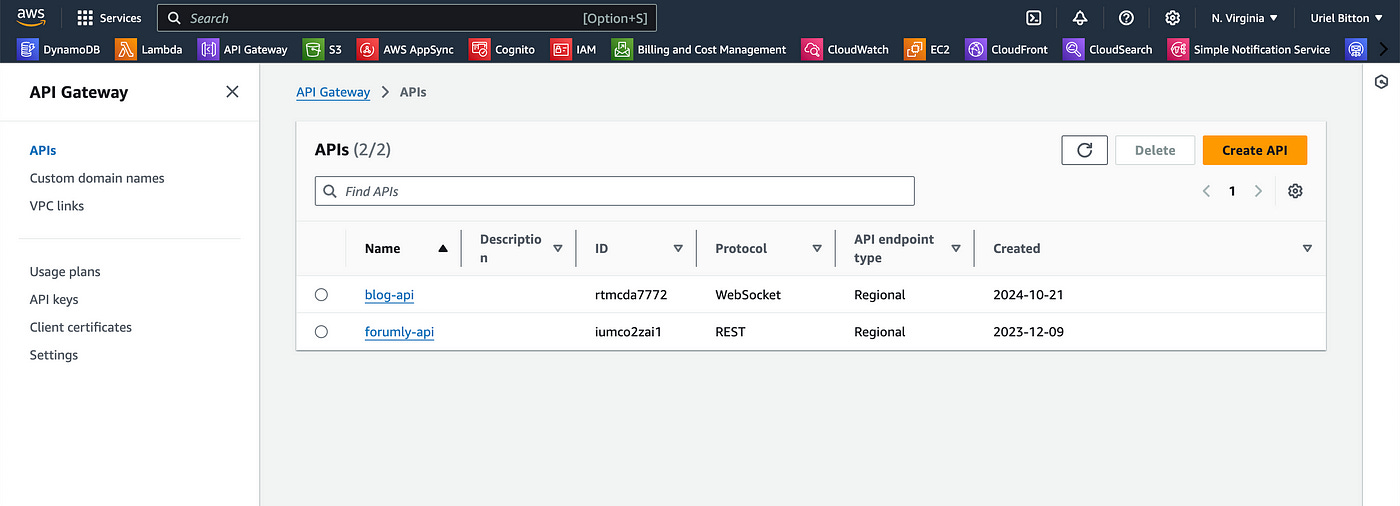Follow the API Gateway breadcrumb link
Screen dimensions: 1400x506
tap(333, 92)
